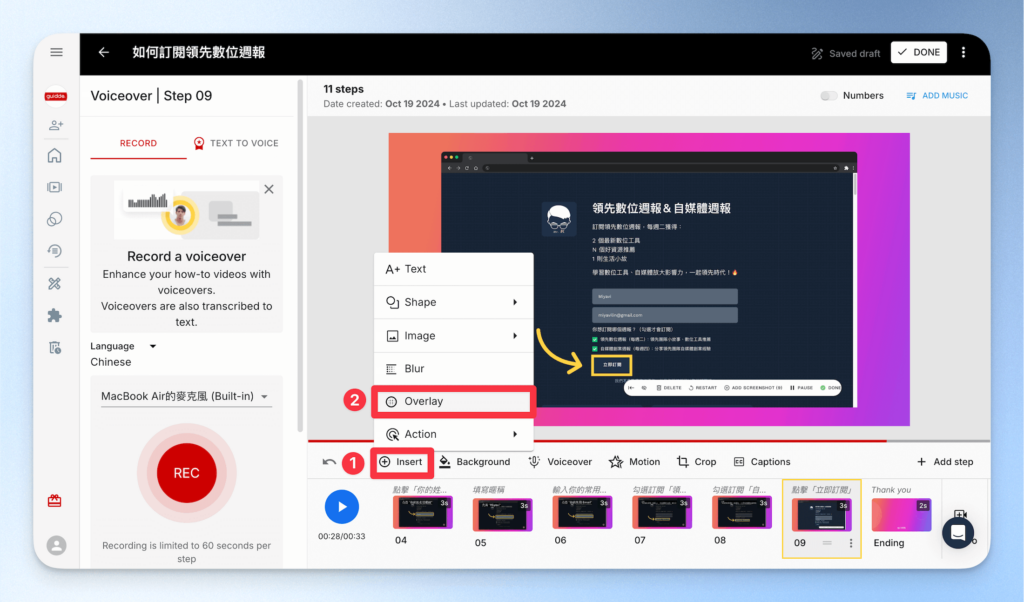1024x602 pixels.
Task: Open the overlapping circles sidebar icon
Action: (55, 219)
